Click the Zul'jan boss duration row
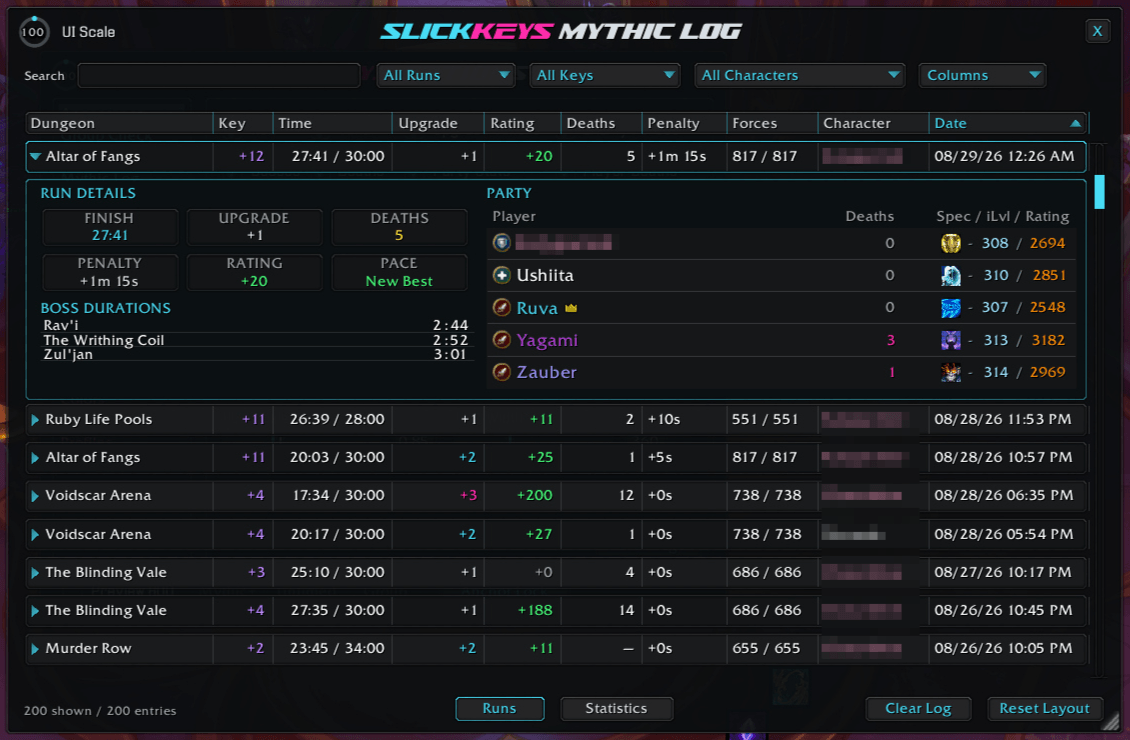Image resolution: width=1130 pixels, height=740 pixels. pos(255,354)
